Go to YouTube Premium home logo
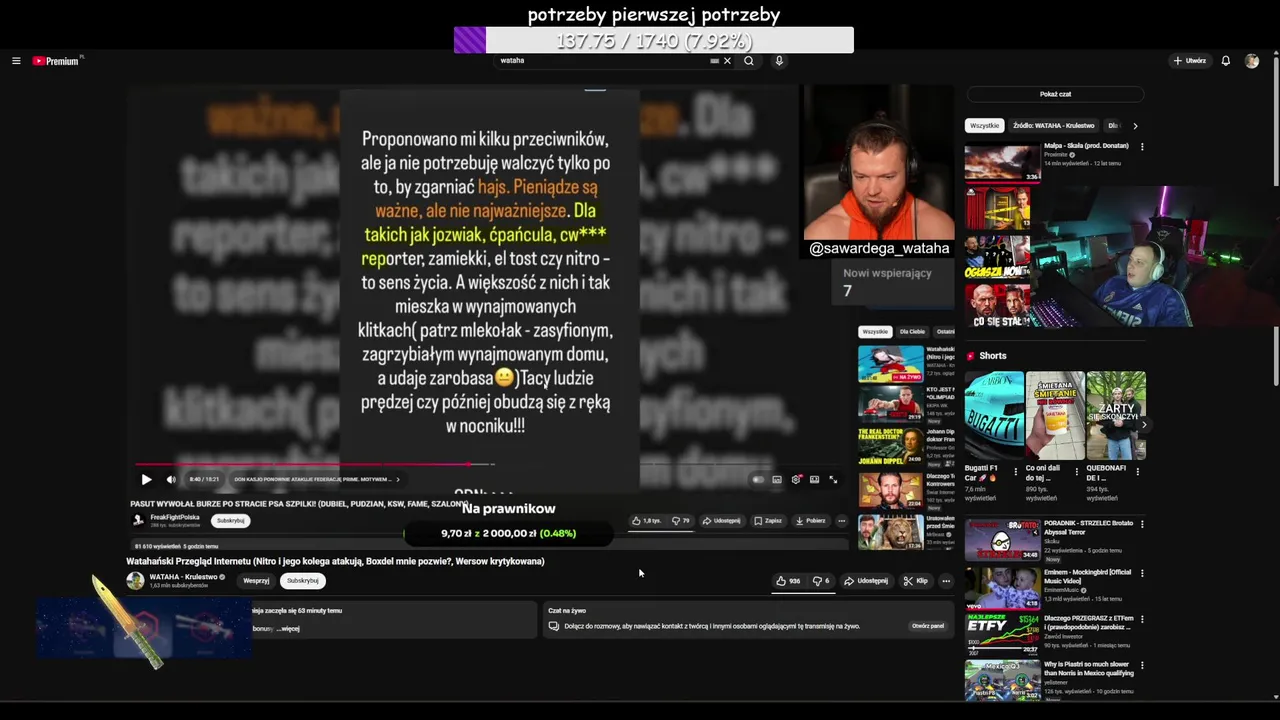 point(56,61)
